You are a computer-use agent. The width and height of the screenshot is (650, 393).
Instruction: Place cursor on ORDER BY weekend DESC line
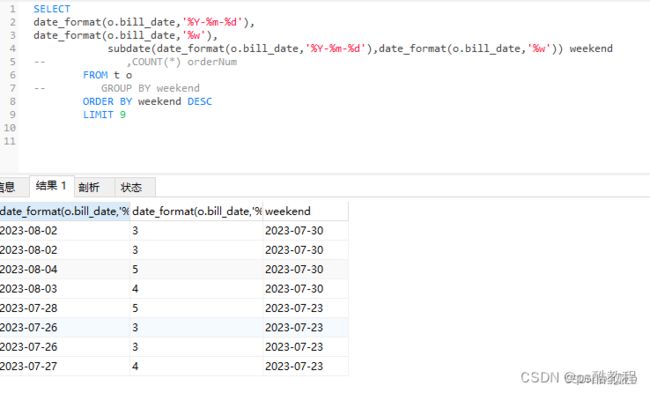pos(147,102)
